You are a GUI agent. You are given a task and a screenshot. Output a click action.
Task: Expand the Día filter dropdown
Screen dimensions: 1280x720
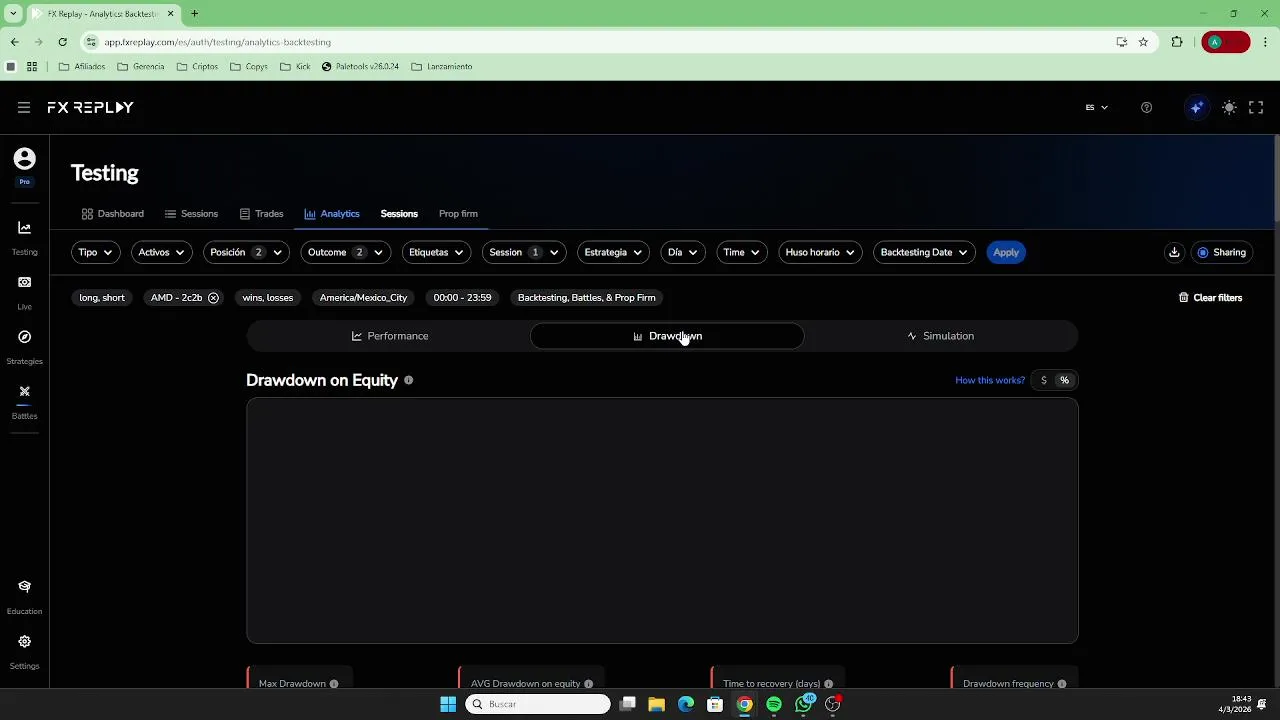682,252
